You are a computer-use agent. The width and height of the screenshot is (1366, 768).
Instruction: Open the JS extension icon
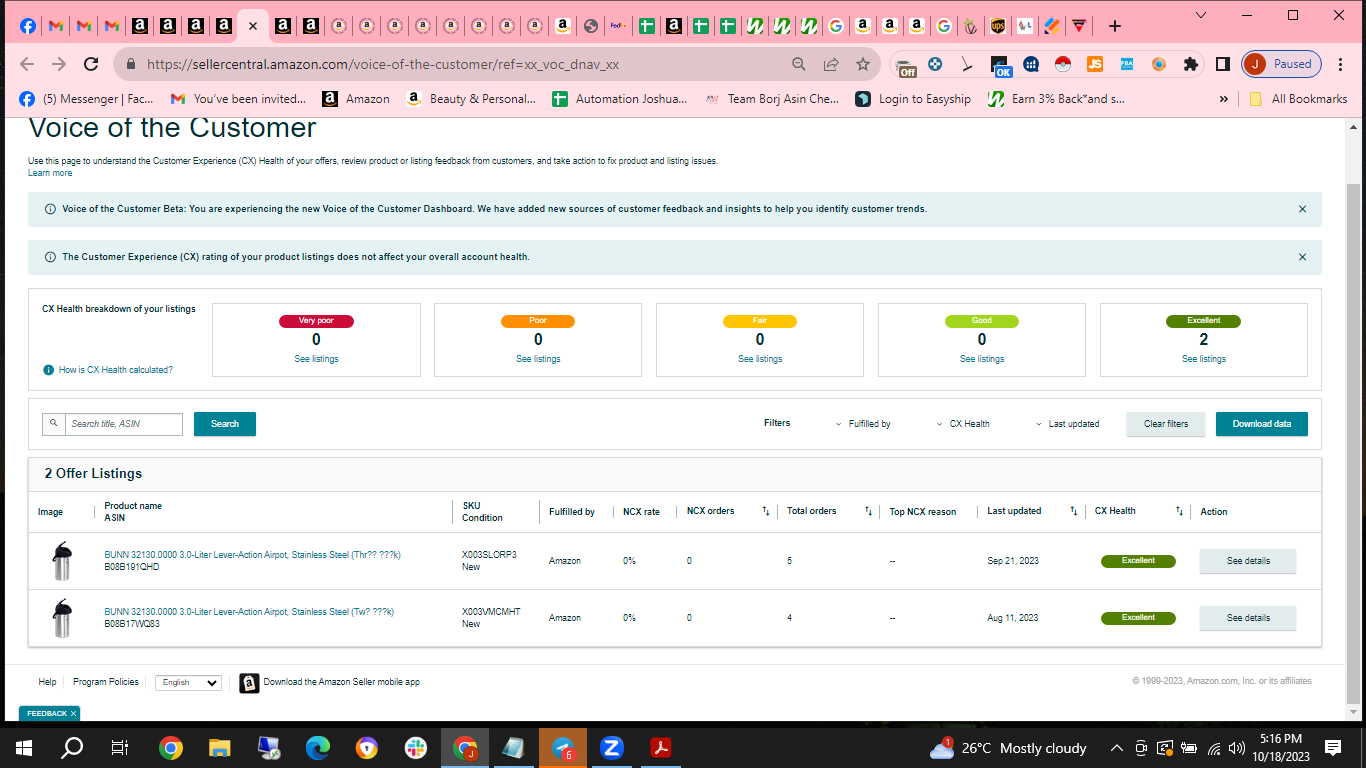[1095, 64]
